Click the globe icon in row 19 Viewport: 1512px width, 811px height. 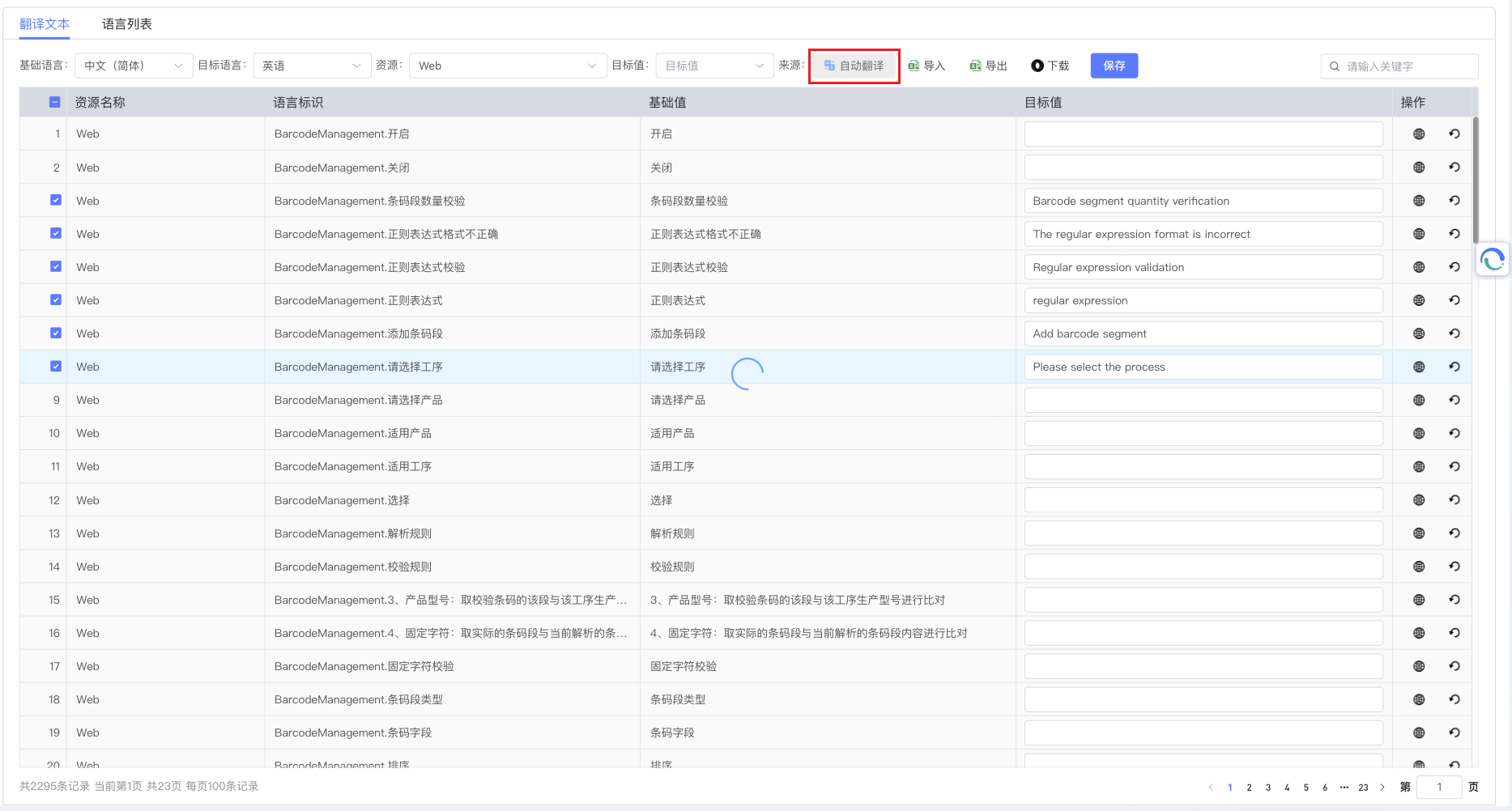[1418, 732]
